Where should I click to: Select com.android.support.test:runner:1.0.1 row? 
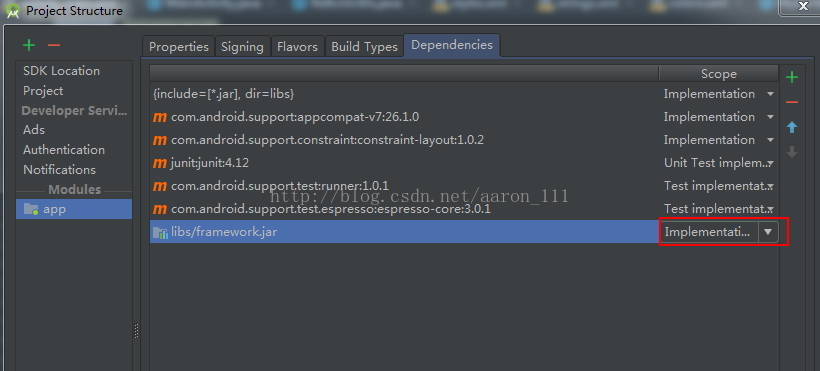(404, 186)
